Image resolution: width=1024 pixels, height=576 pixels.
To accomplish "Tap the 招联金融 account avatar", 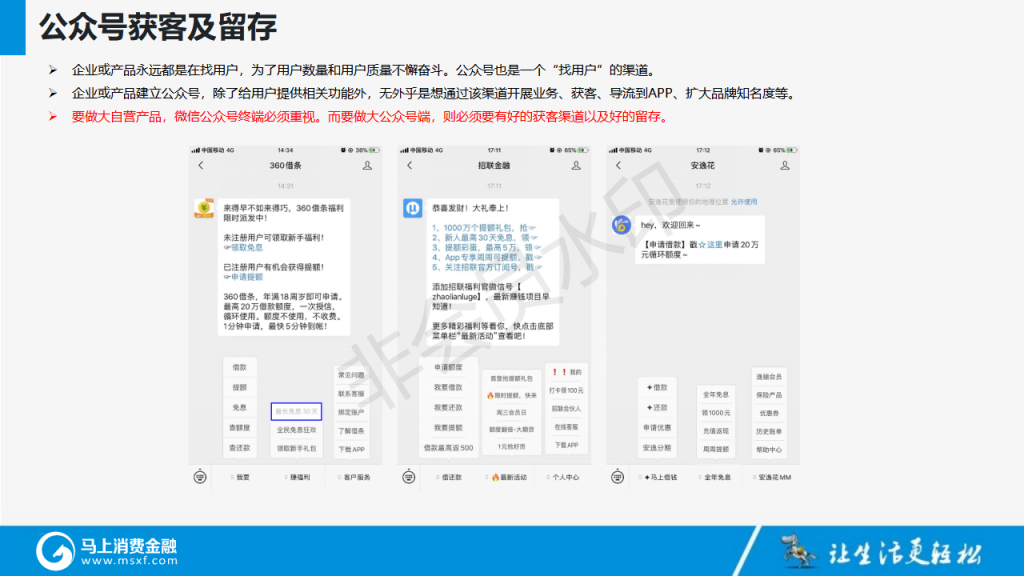I will point(413,208).
